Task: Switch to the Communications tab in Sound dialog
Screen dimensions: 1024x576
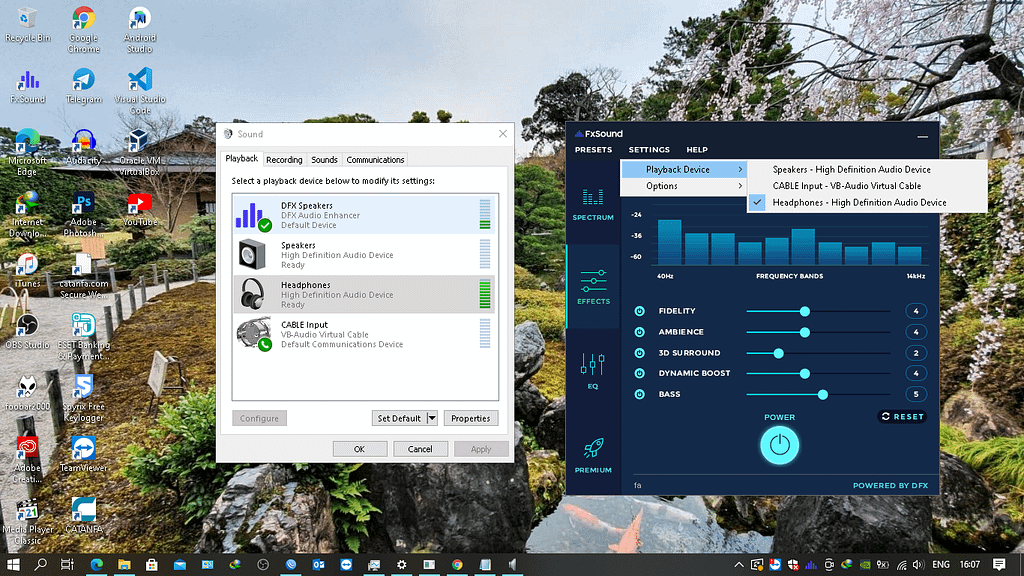Action: [375, 160]
